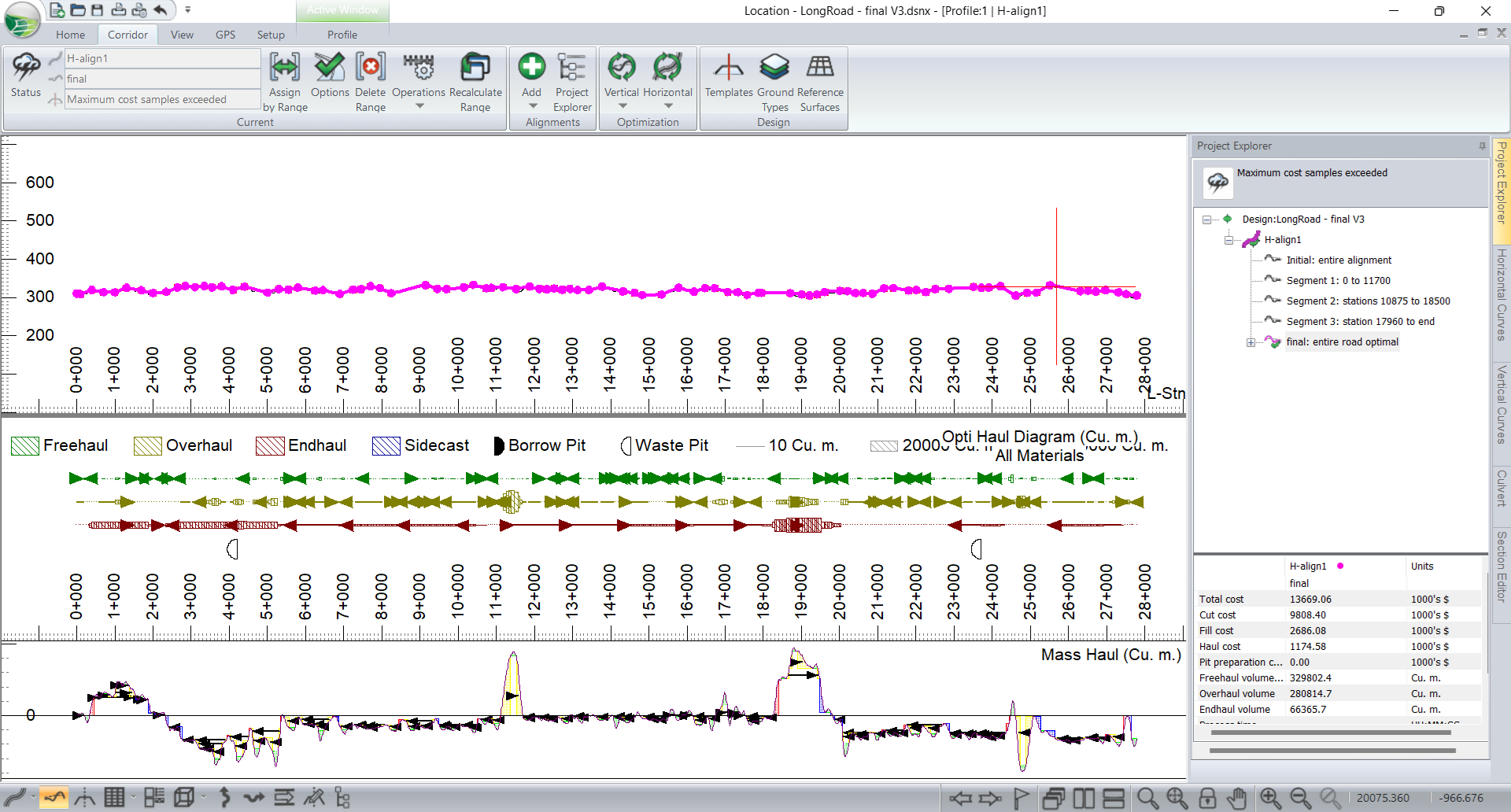The height and width of the screenshot is (812, 1511).
Task: Tile windows vertically using the split icon
Action: coord(1084,799)
